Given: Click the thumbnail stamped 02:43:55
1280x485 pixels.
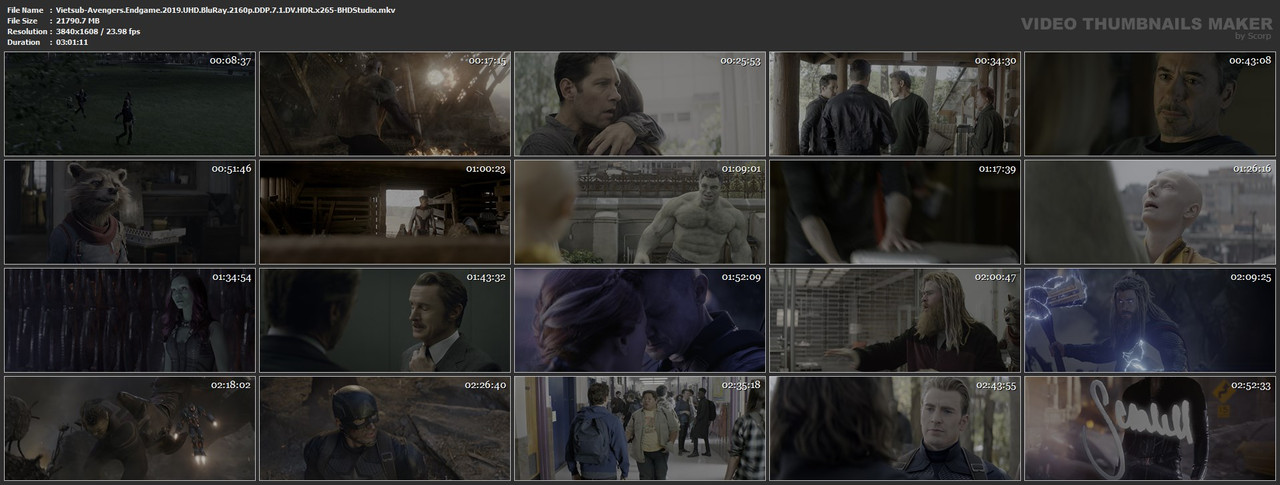Looking at the screenshot, I should pyautogui.click(x=895, y=427).
